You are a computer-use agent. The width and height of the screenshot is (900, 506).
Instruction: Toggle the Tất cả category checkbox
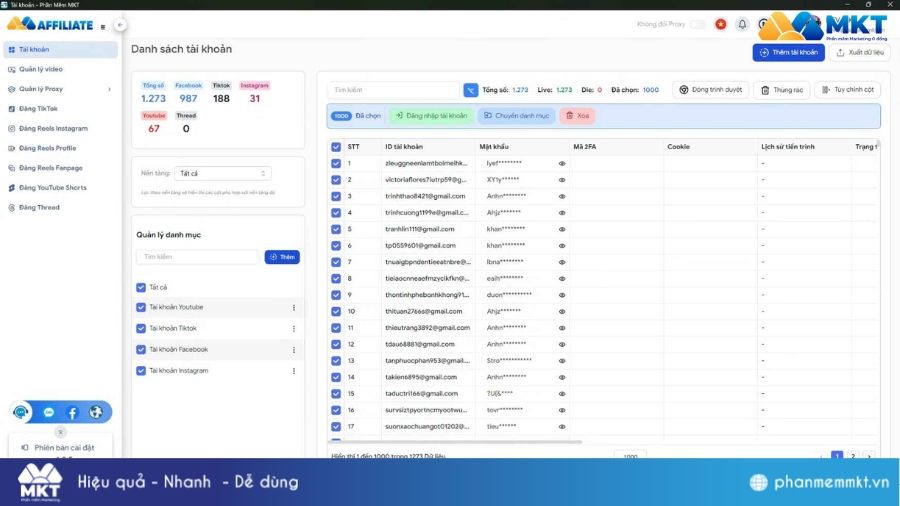pyautogui.click(x=141, y=287)
